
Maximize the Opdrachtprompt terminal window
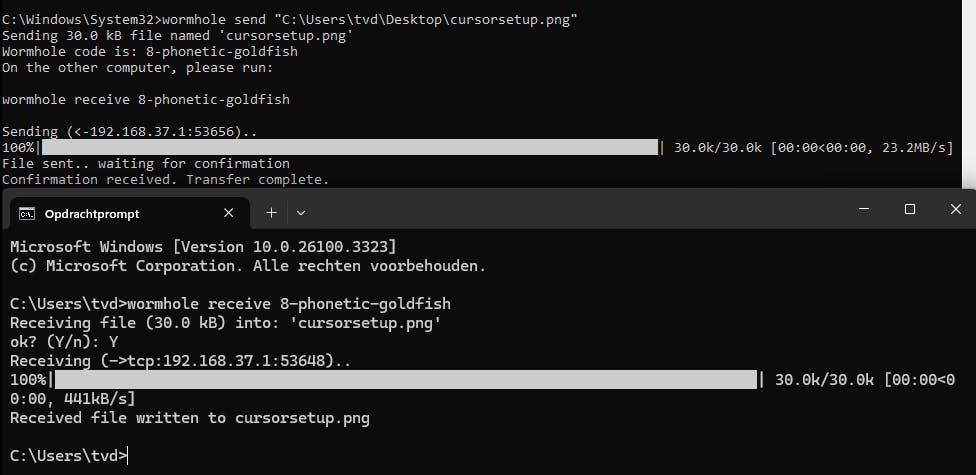point(910,209)
